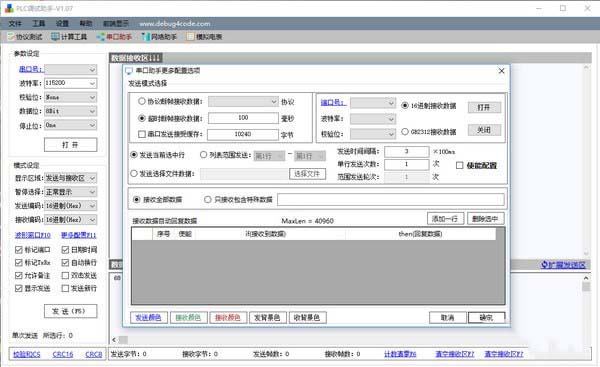Toggle 显示发送 checkbox in main window
Screen dimensions: 600x367
(18, 288)
